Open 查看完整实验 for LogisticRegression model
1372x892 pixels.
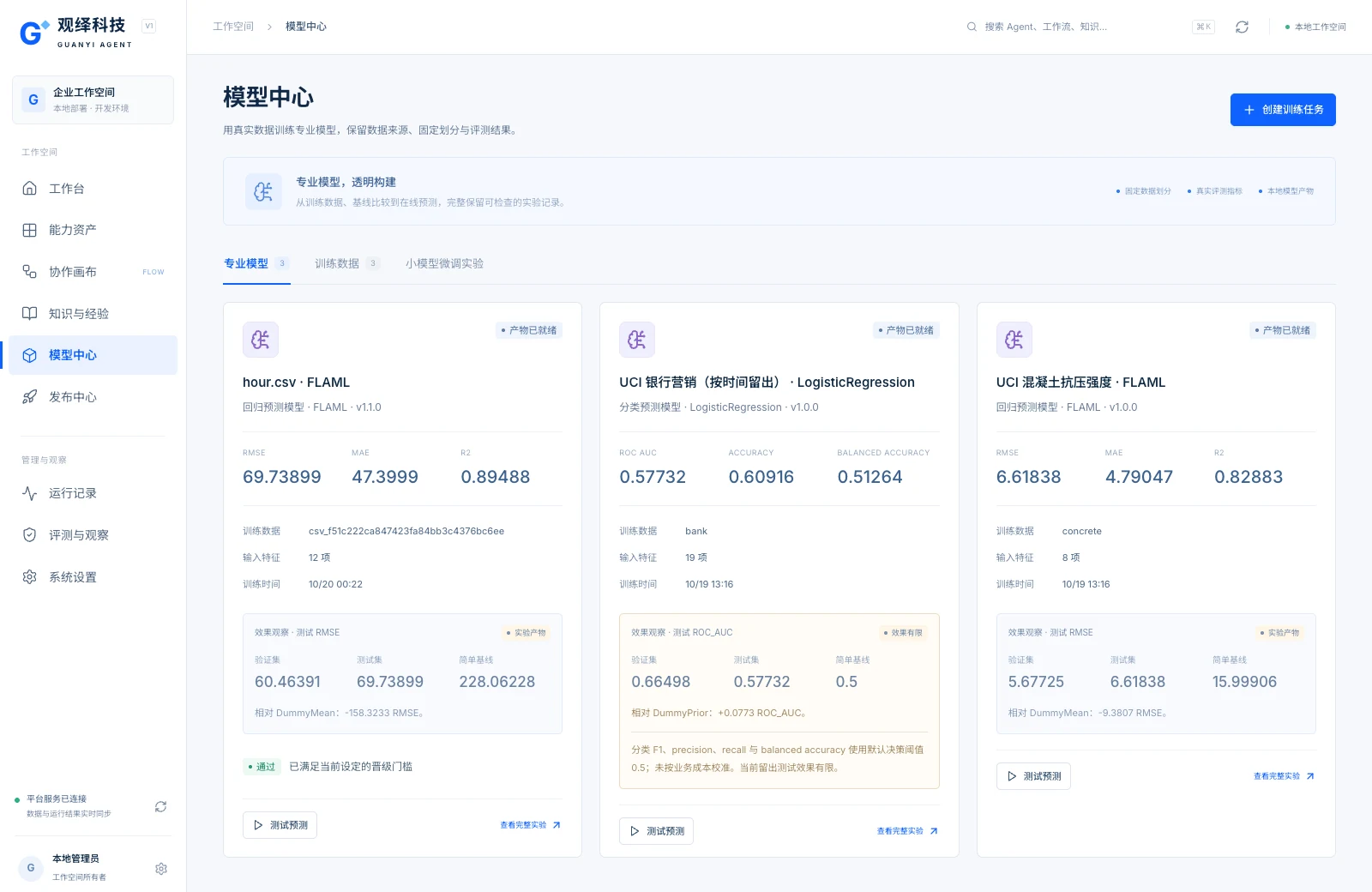click(x=907, y=831)
